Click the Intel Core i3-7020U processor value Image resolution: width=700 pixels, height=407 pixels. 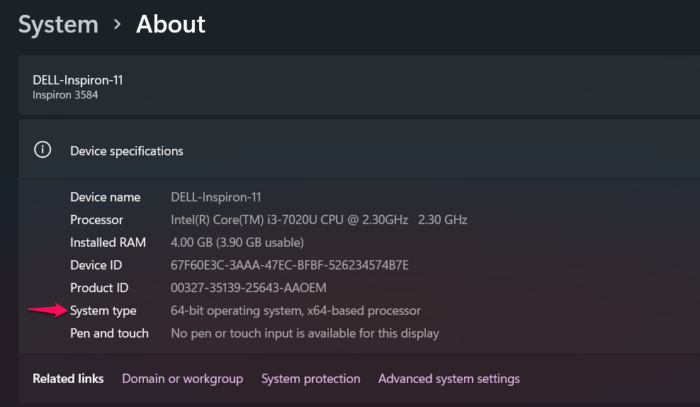point(319,220)
